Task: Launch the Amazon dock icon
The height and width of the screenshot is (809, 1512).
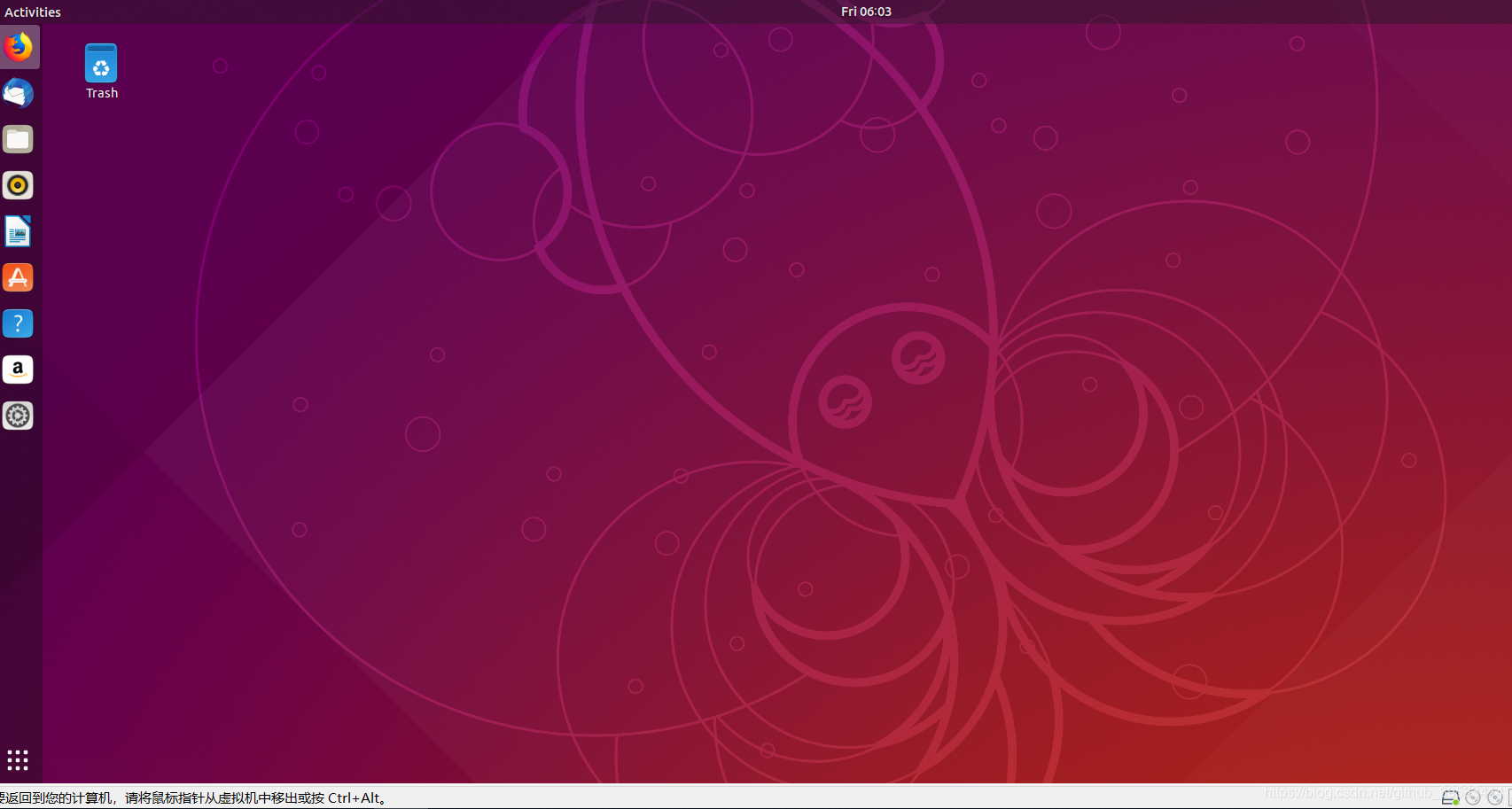Action: pos(18,369)
